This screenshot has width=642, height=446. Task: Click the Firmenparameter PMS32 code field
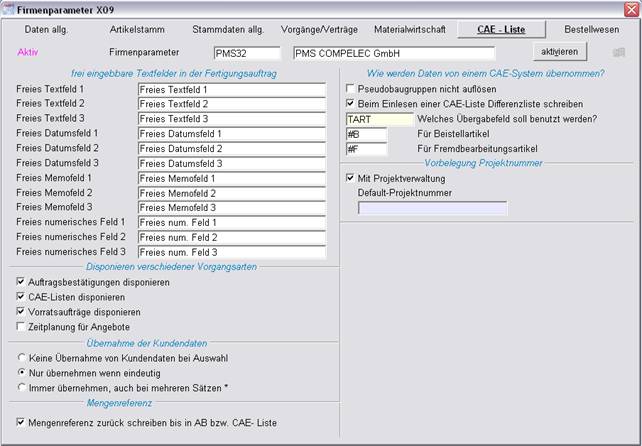(247, 53)
